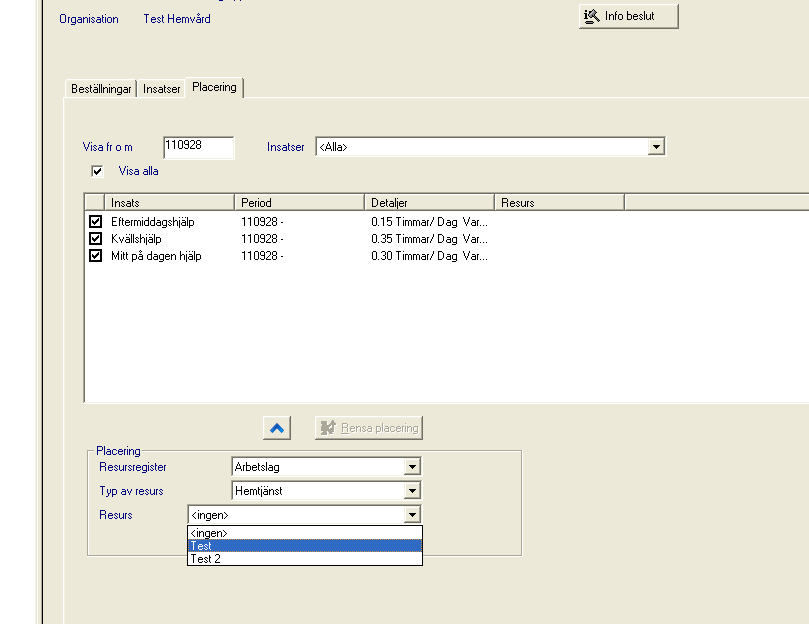Click the Organisation label
The width and height of the screenshot is (809, 624).
(89, 19)
